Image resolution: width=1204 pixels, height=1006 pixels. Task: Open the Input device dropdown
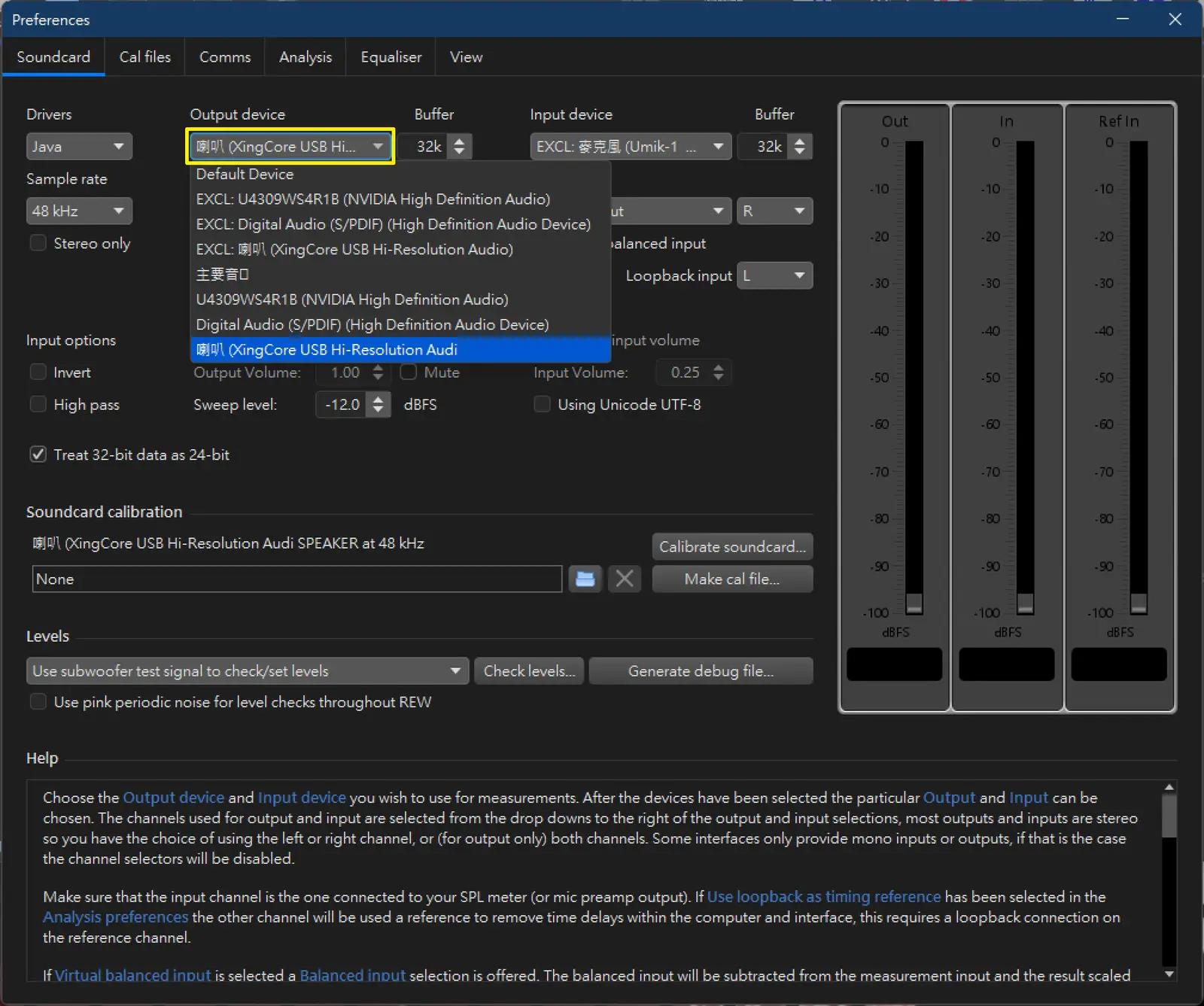(631, 147)
